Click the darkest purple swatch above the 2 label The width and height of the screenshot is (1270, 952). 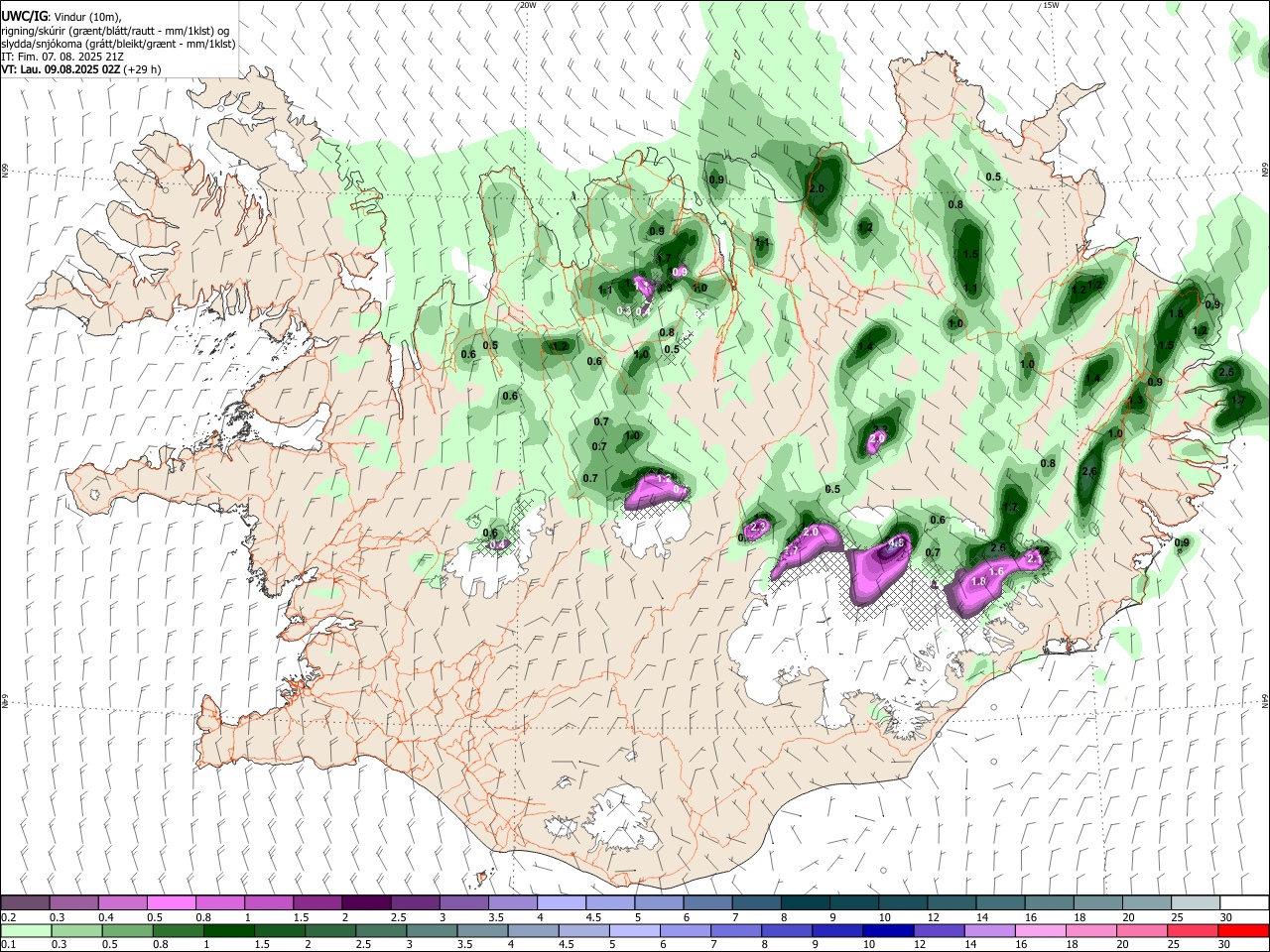coord(365,902)
